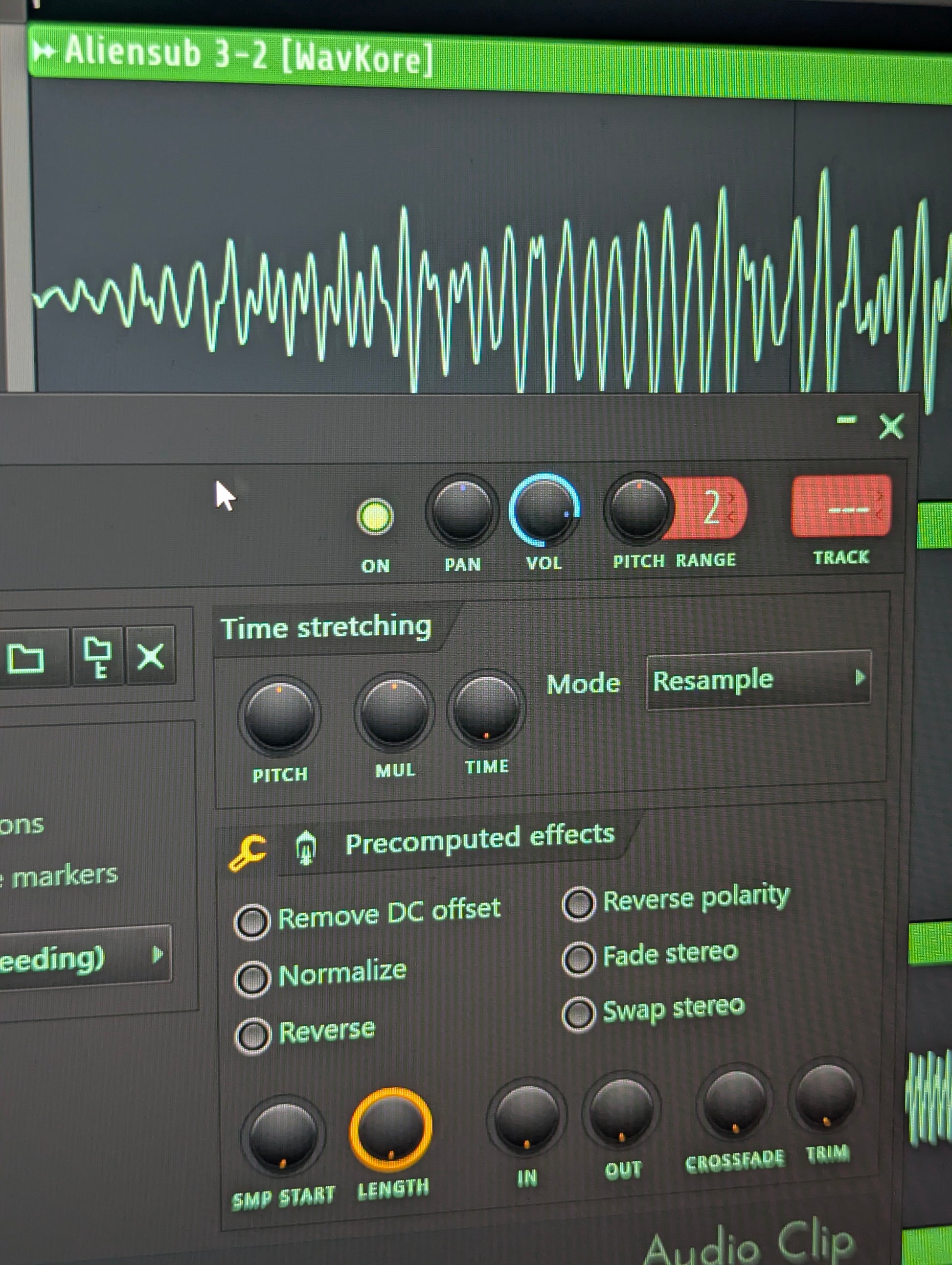
Task: Toggle the ON channel enable light
Action: tap(375, 517)
